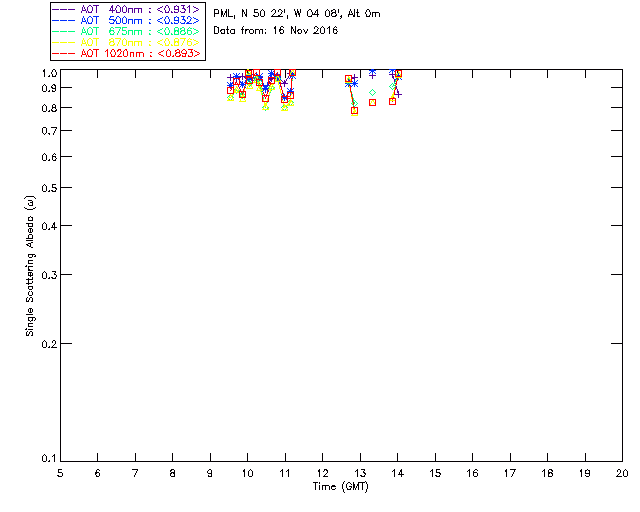
Task: Click the 8 hour x-axis label
Action: pos(173,473)
